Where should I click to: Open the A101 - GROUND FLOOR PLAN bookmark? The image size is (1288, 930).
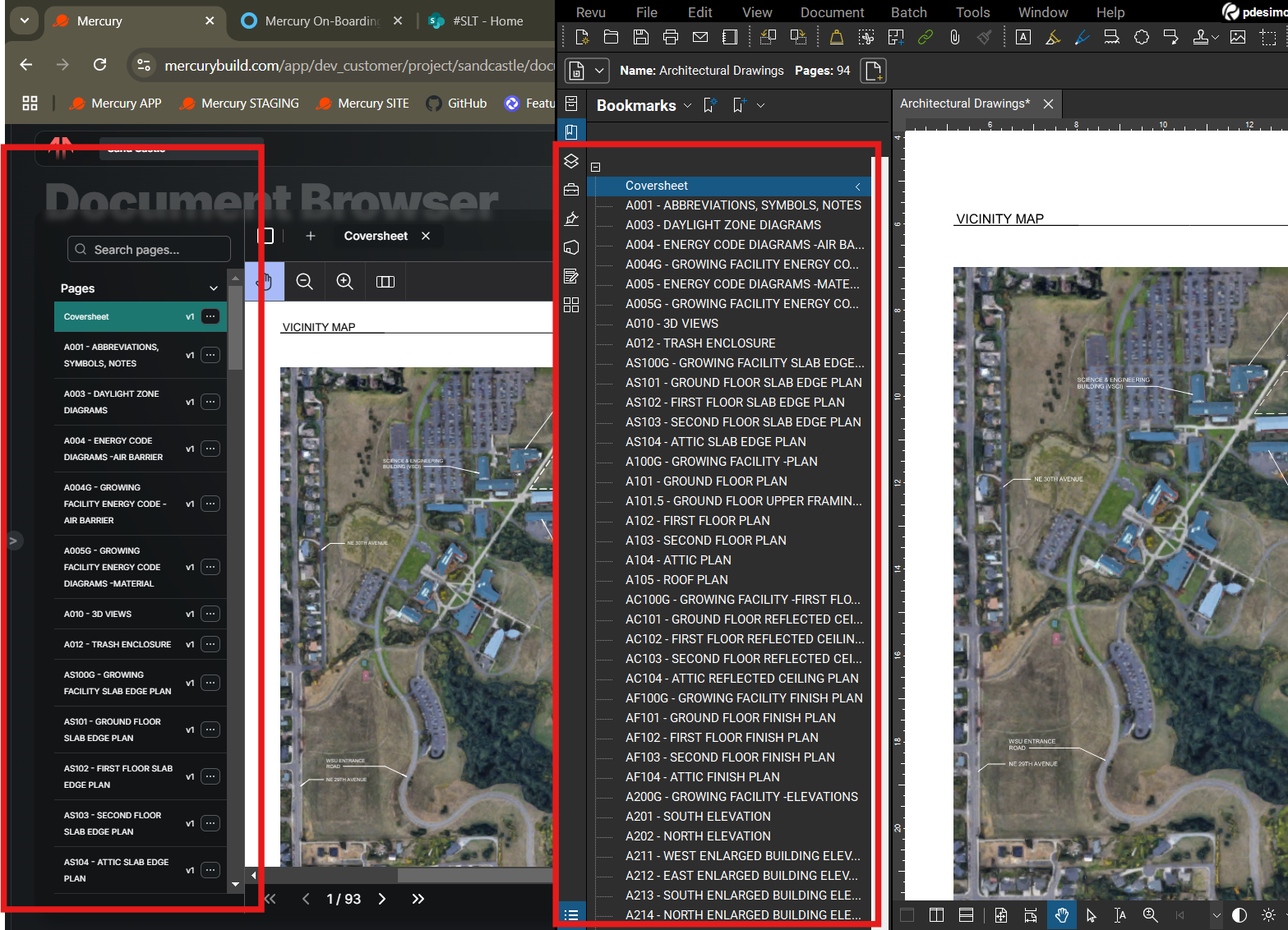click(705, 481)
